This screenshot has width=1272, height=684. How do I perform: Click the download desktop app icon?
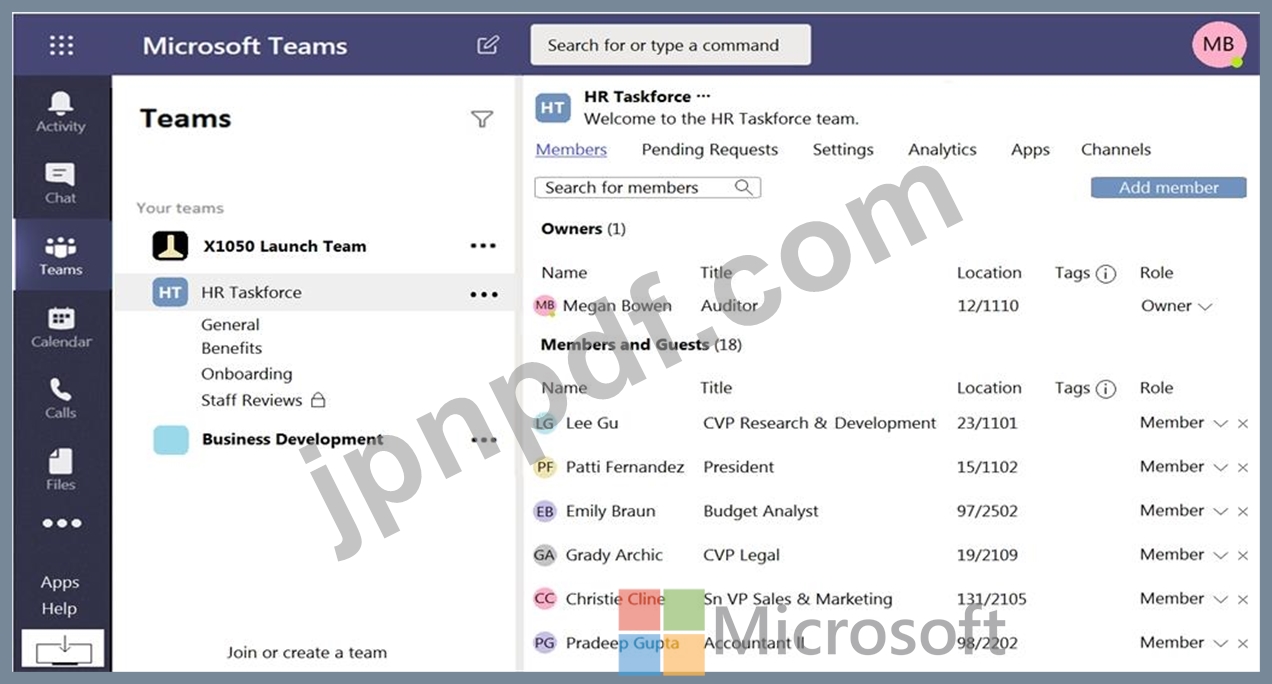pyautogui.click(x=63, y=649)
